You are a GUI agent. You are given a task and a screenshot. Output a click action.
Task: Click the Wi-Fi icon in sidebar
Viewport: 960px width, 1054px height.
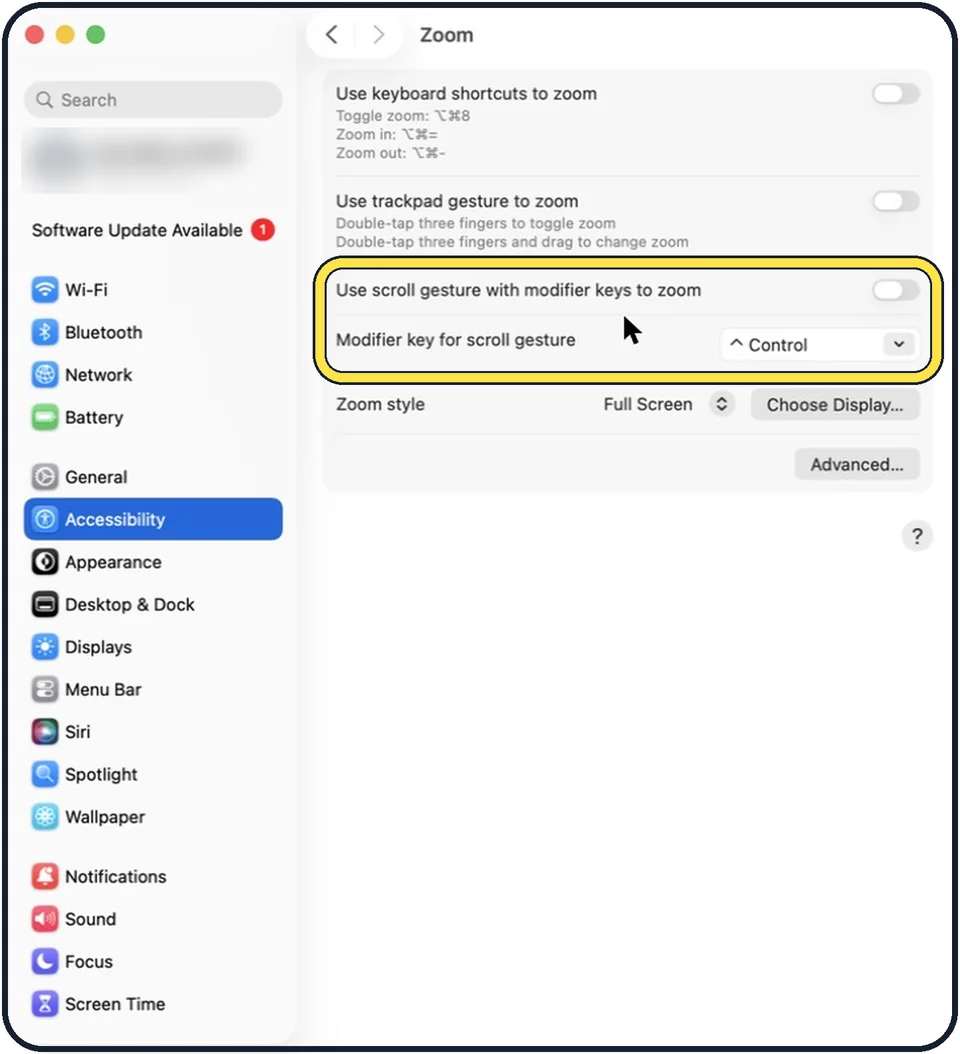point(45,290)
